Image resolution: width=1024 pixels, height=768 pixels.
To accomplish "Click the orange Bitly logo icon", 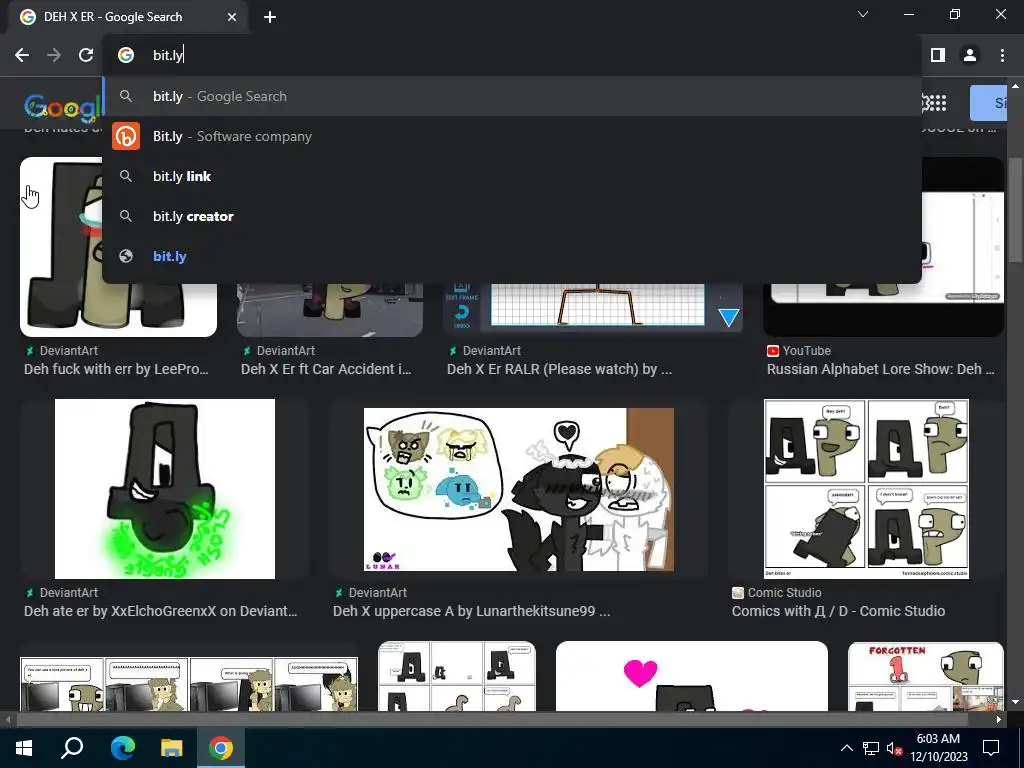I will pyautogui.click(x=126, y=136).
